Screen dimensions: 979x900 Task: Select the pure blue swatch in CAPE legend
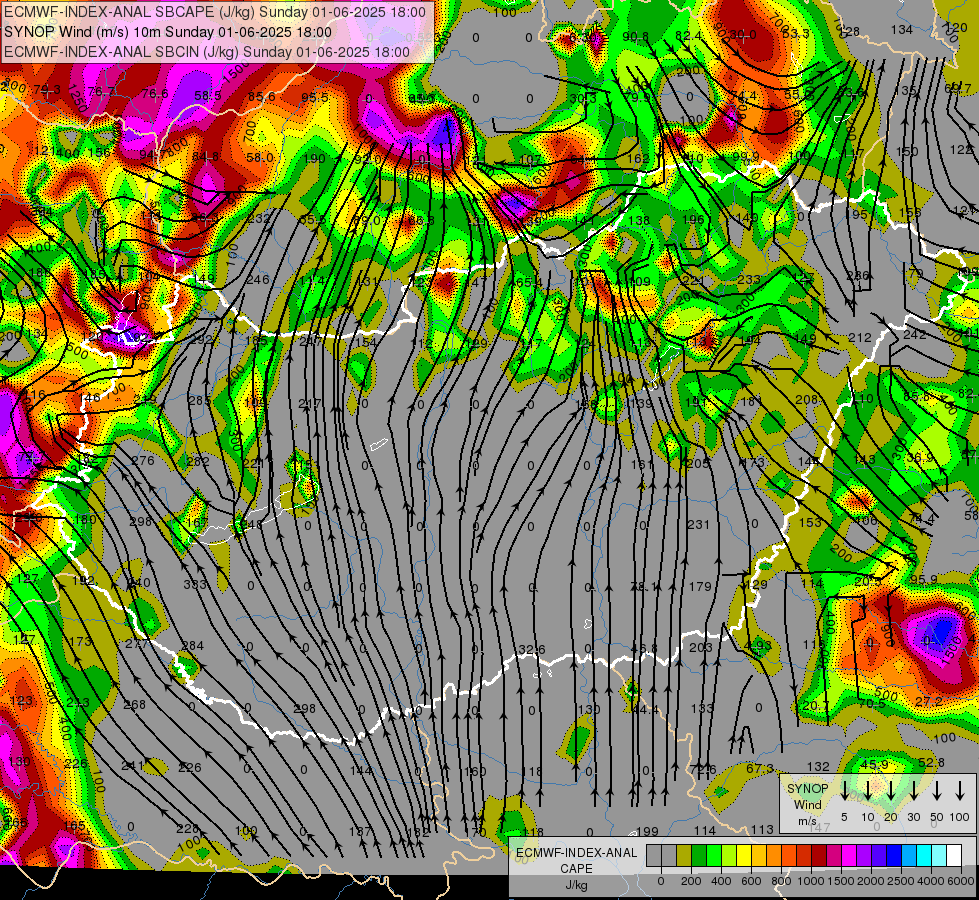(894, 856)
